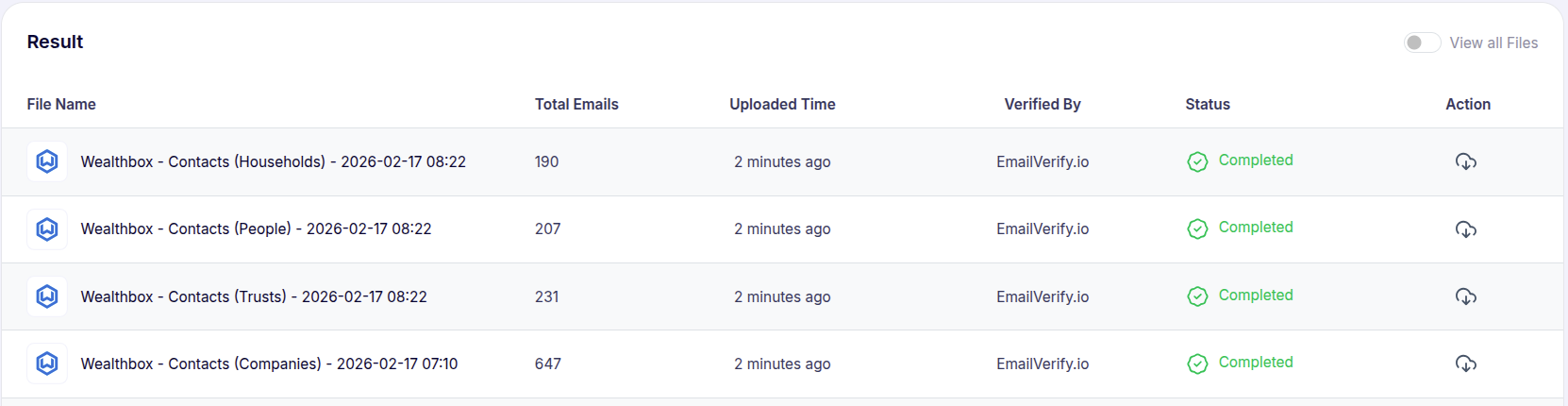Open Wealthbox - Contacts (Companies) file name

269,364
